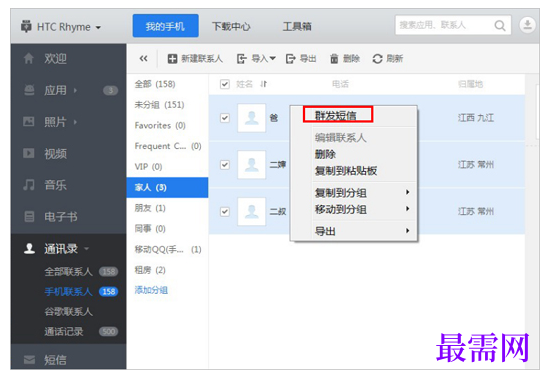Select 谷歌联系人 in sidebar
The height and width of the screenshot is (379, 548).
tap(68, 311)
